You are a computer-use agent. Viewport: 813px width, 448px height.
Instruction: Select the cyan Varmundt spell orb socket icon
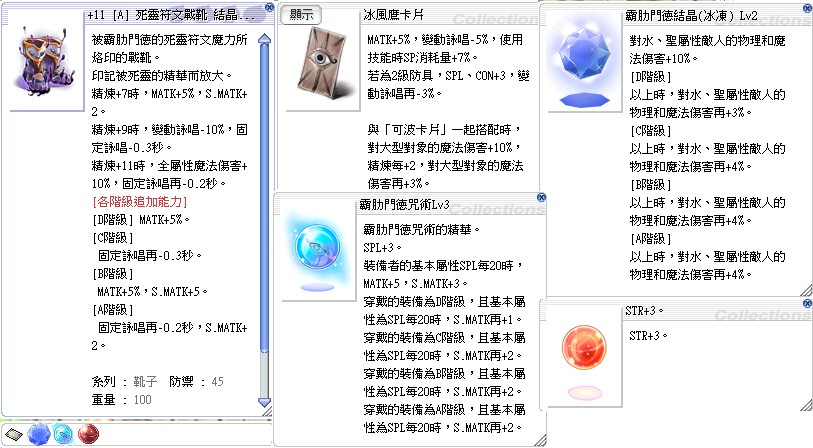(63, 433)
